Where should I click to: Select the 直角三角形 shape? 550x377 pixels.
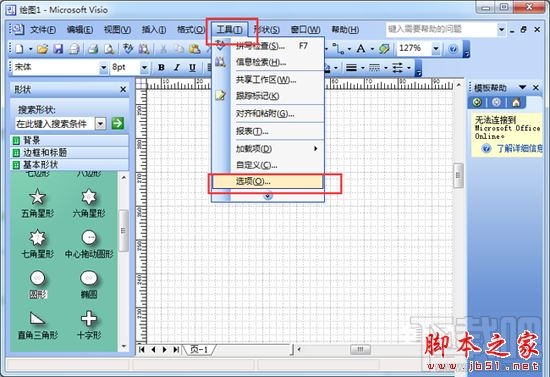pyautogui.click(x=38, y=325)
